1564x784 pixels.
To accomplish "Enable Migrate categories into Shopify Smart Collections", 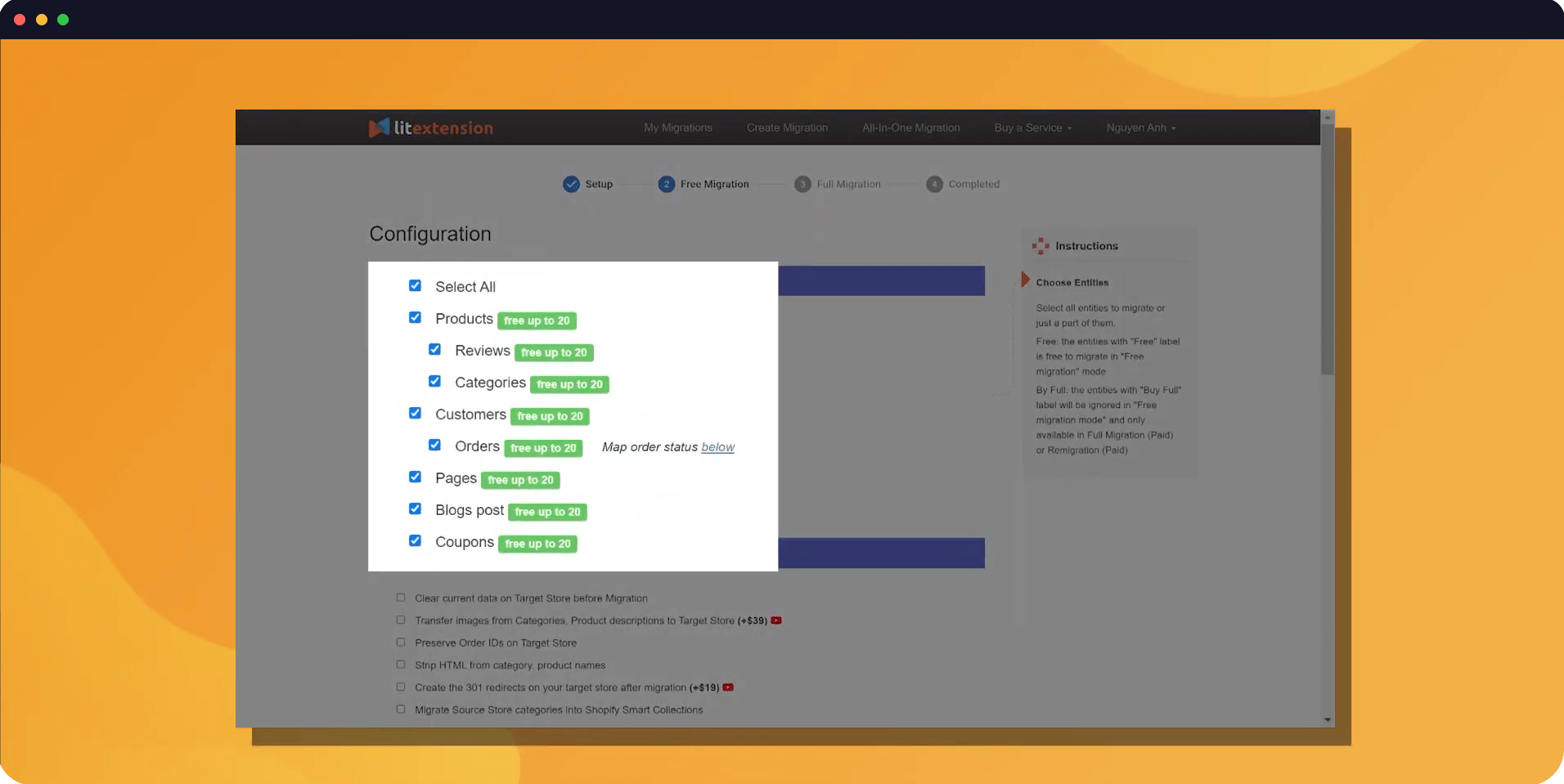I will 401,709.
